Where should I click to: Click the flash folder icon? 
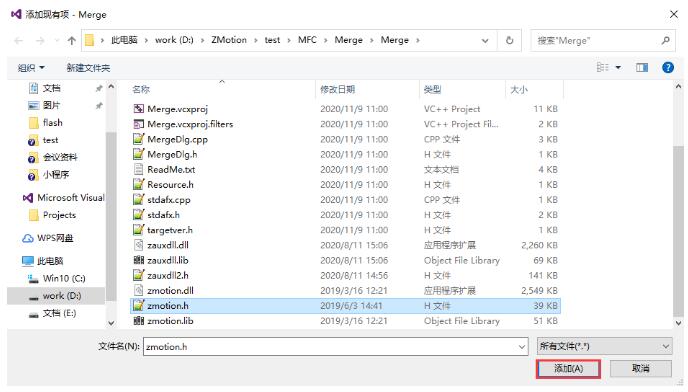33,123
